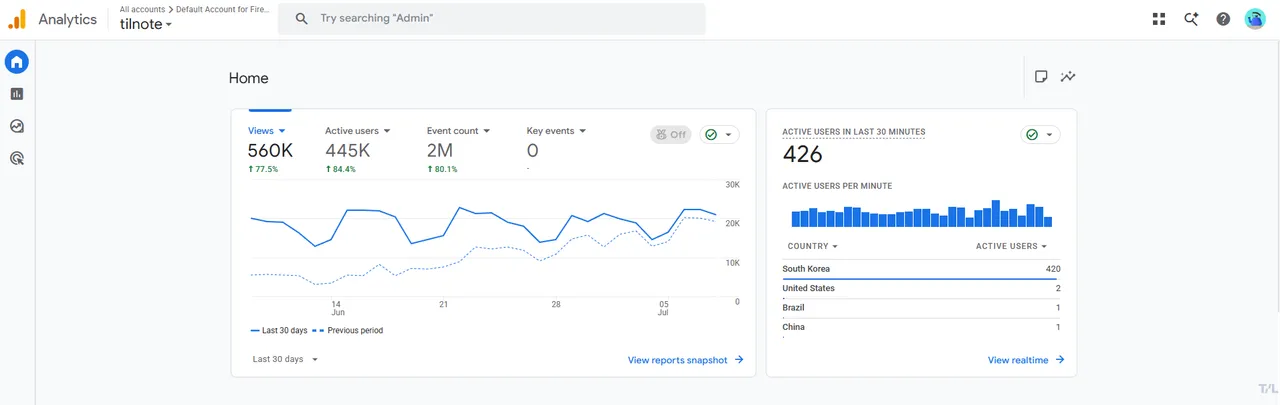This screenshot has height=405, width=1280.
Task: Click the Home page heading
Action: pyautogui.click(x=249, y=78)
